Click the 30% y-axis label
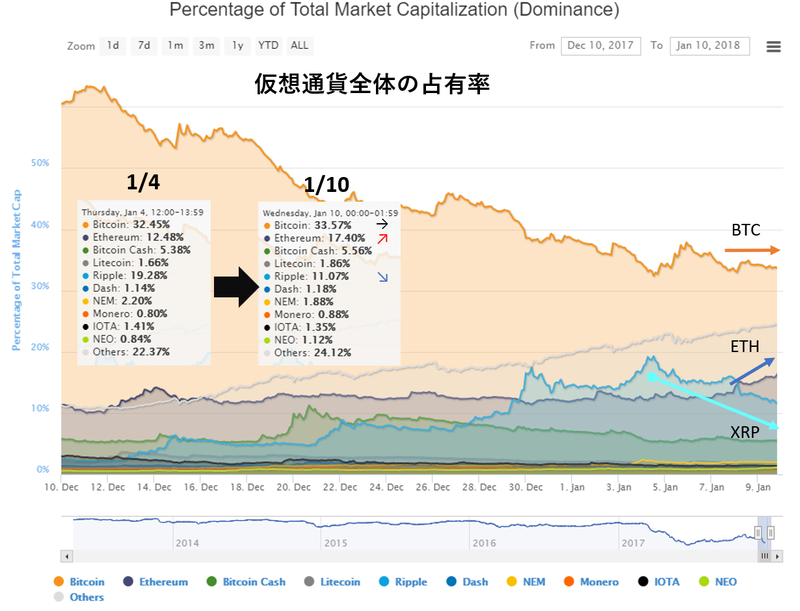The height and width of the screenshot is (611, 800). point(40,286)
